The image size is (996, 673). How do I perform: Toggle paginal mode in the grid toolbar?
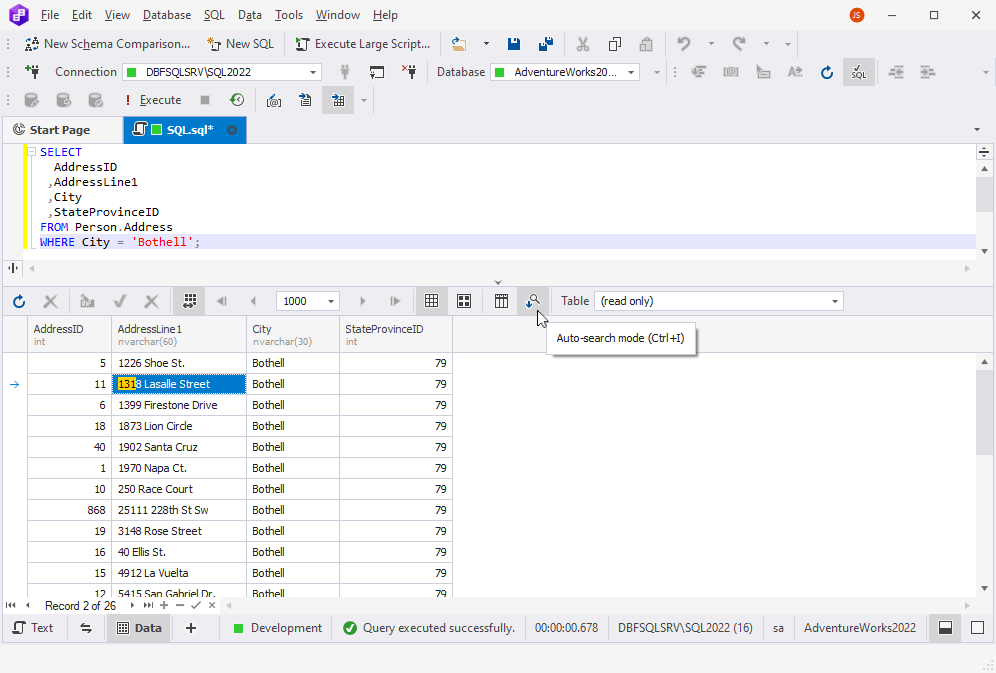click(x=189, y=301)
